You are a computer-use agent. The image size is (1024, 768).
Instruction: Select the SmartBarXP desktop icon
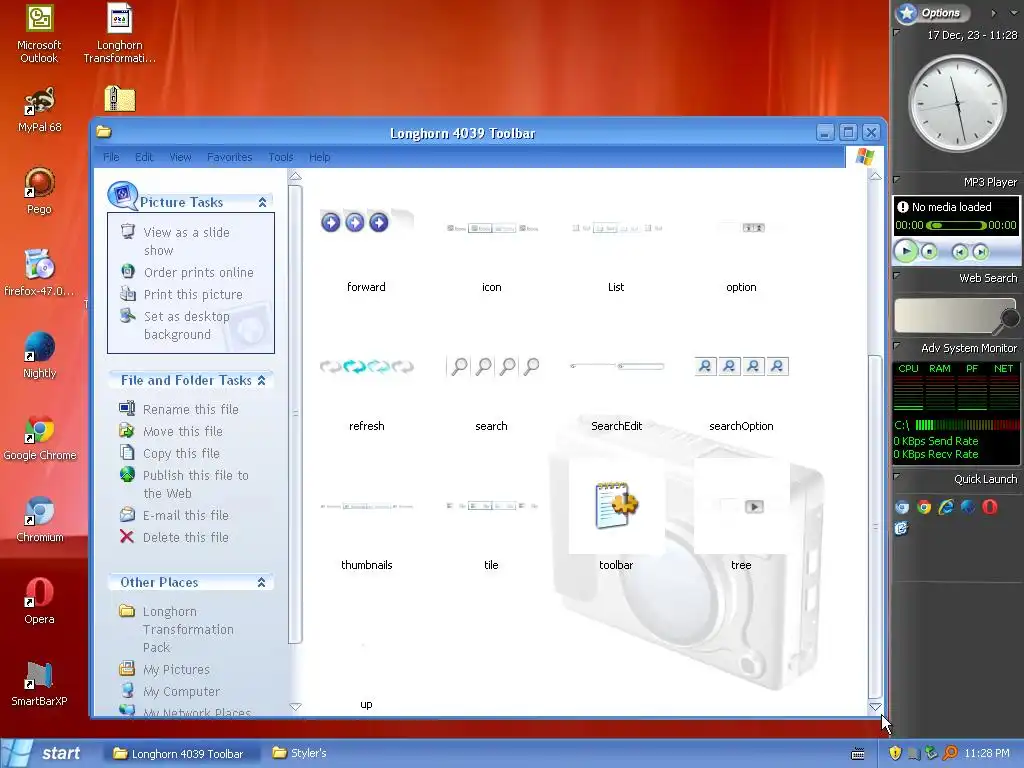tap(39, 684)
